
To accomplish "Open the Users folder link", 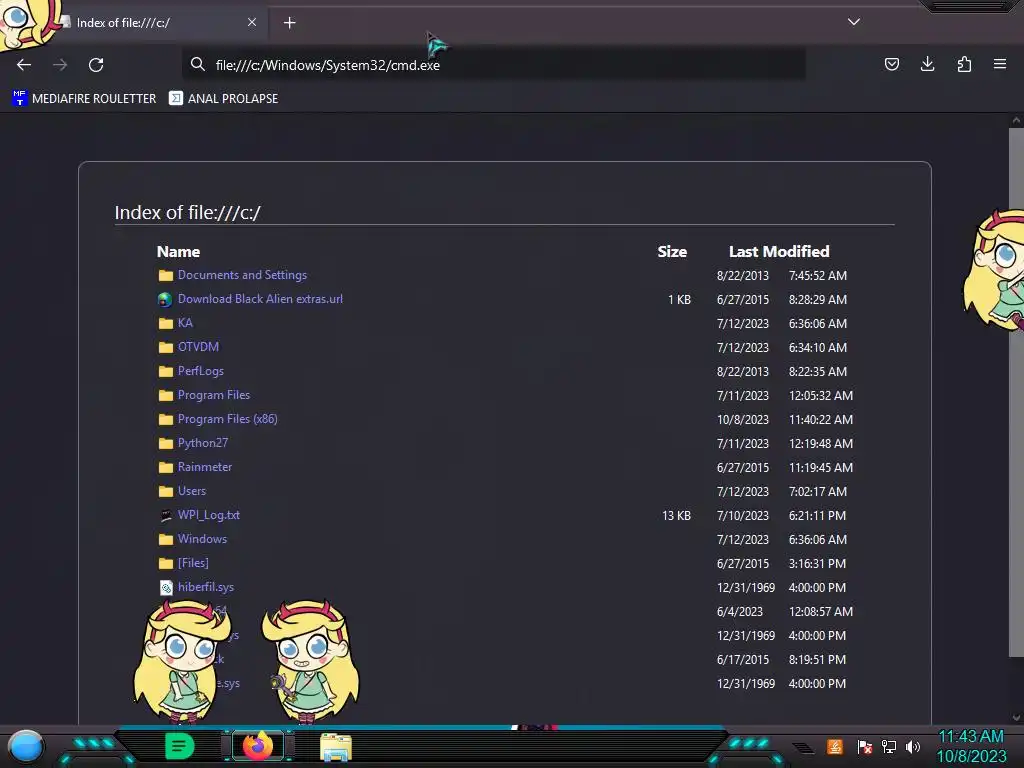I will point(191,491).
